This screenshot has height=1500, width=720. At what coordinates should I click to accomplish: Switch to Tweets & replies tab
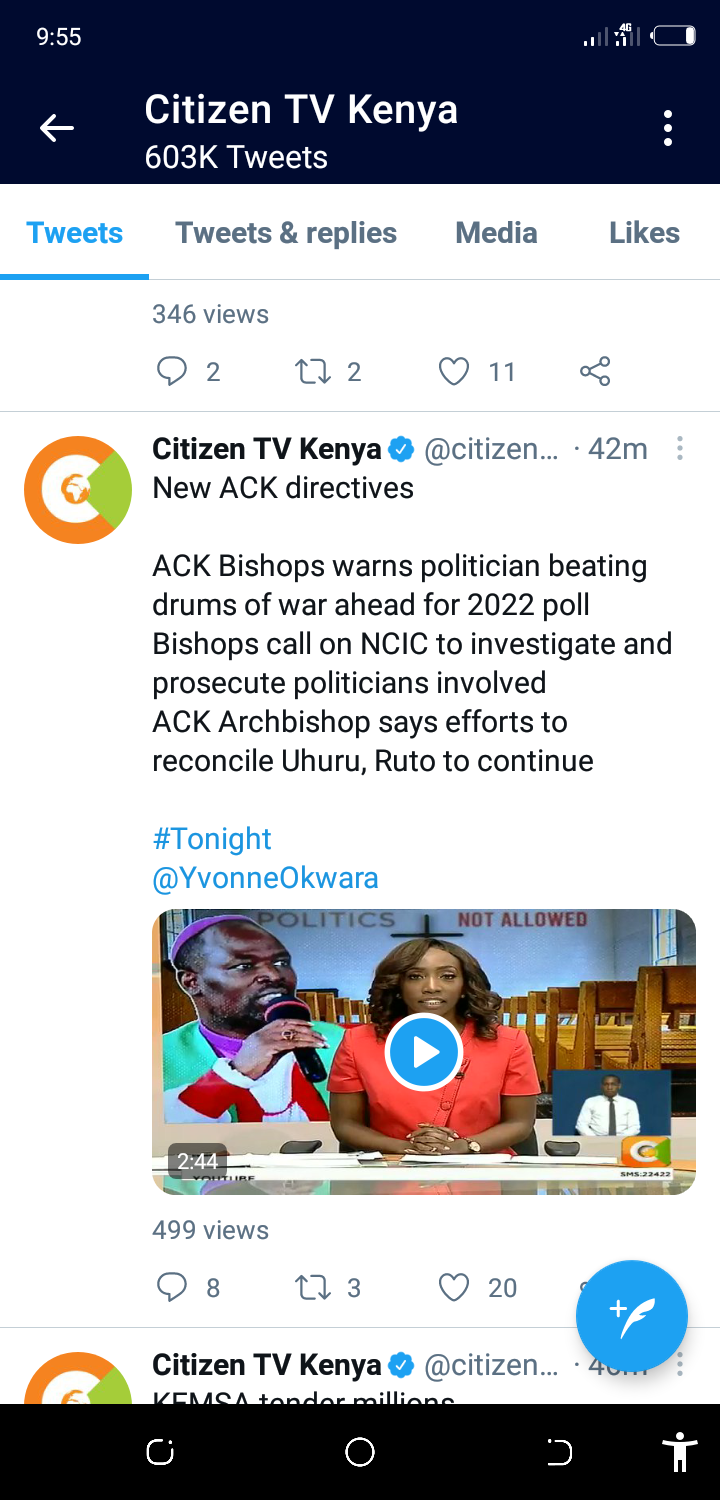286,233
